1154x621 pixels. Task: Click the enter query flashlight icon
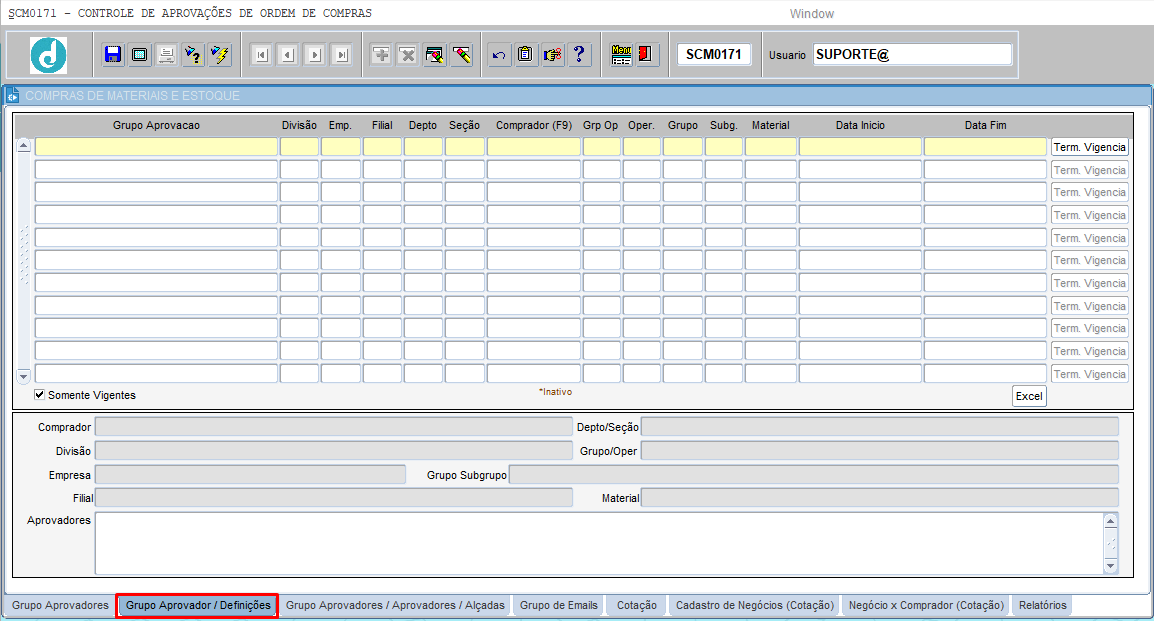pyautogui.click(x=193, y=54)
